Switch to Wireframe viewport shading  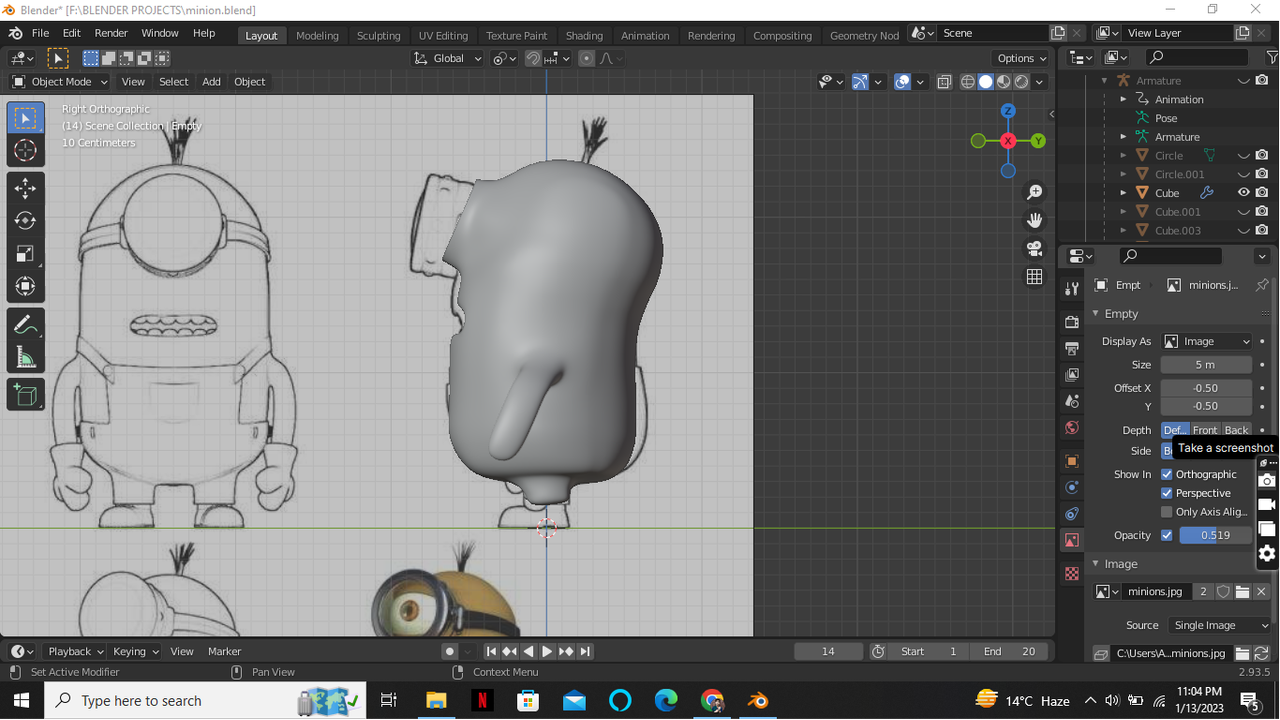pos(968,82)
